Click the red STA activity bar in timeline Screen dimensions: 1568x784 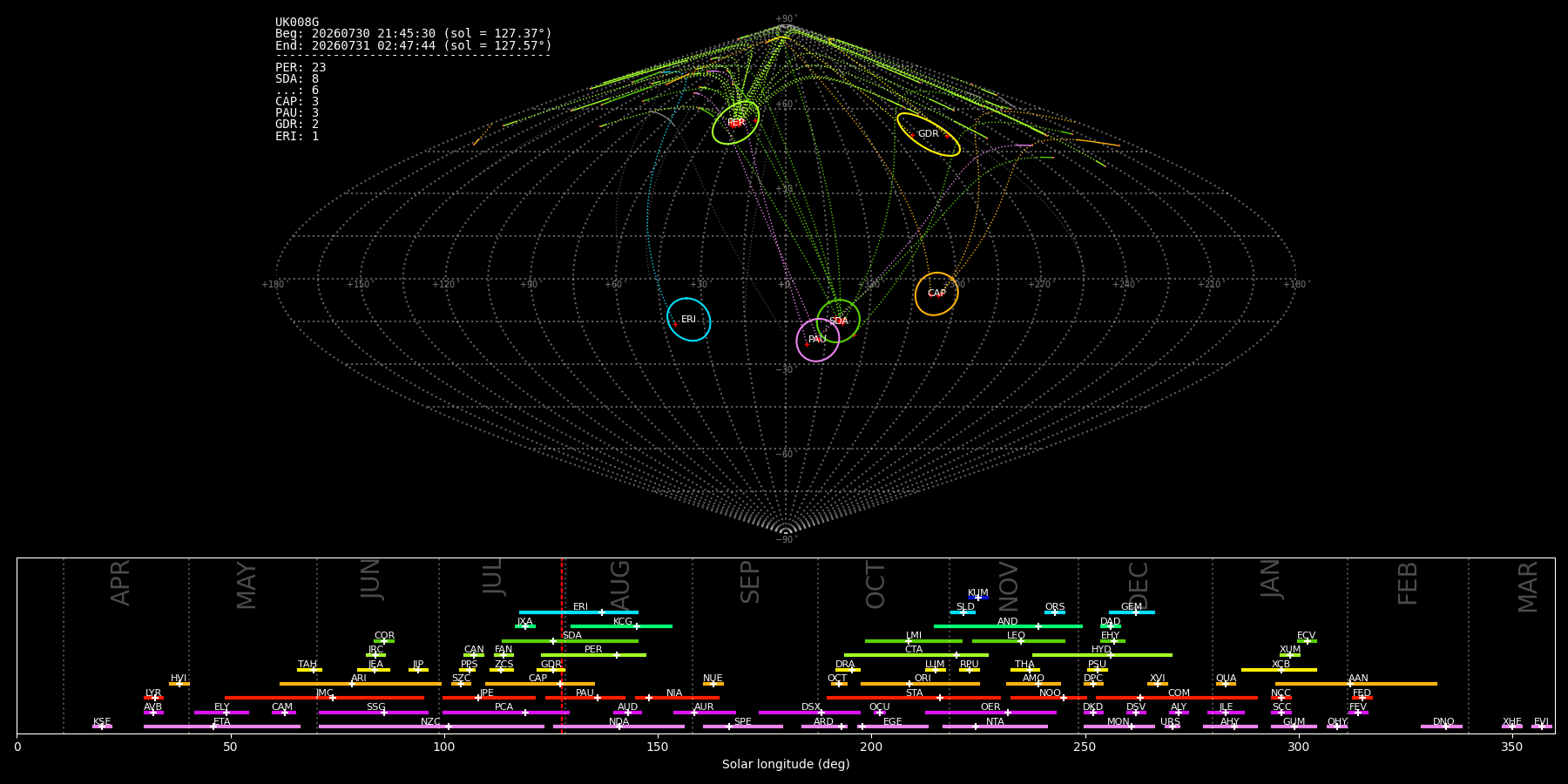pos(914,698)
